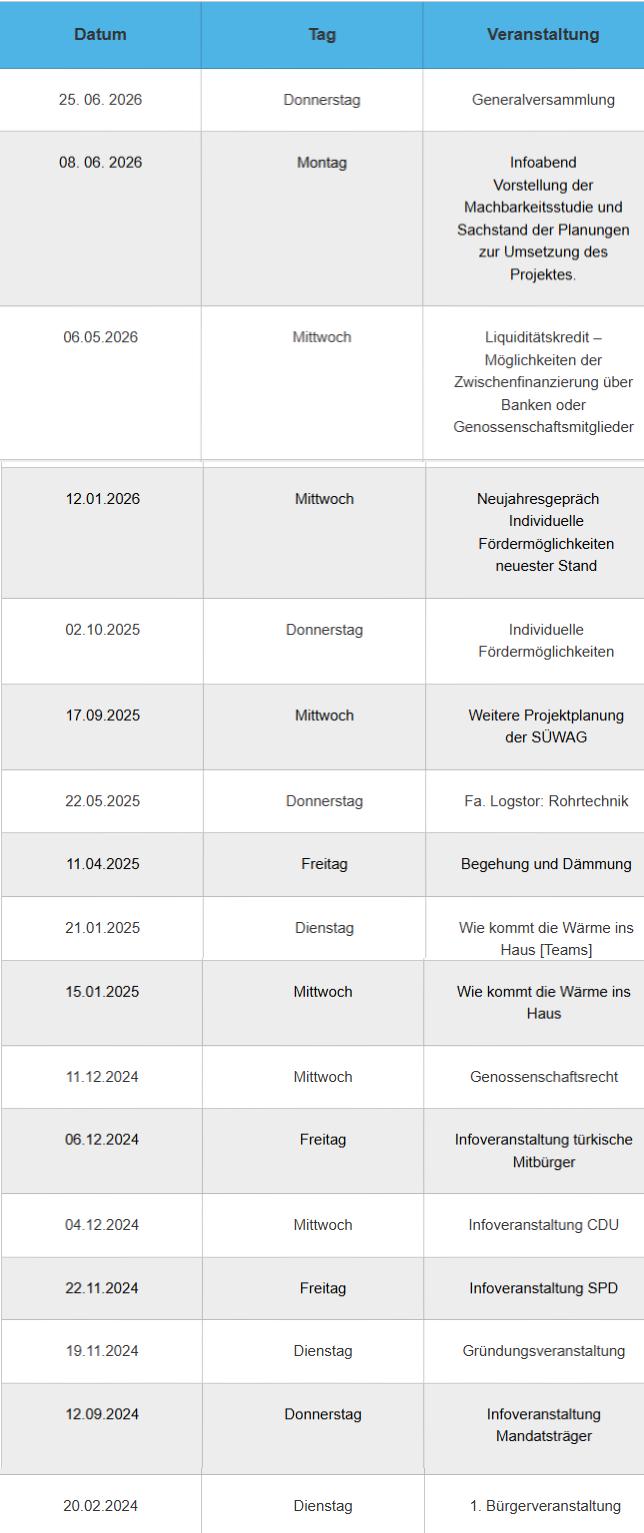Select Begehung und Dämmung event
The height and width of the screenshot is (1533, 644).
(546, 864)
